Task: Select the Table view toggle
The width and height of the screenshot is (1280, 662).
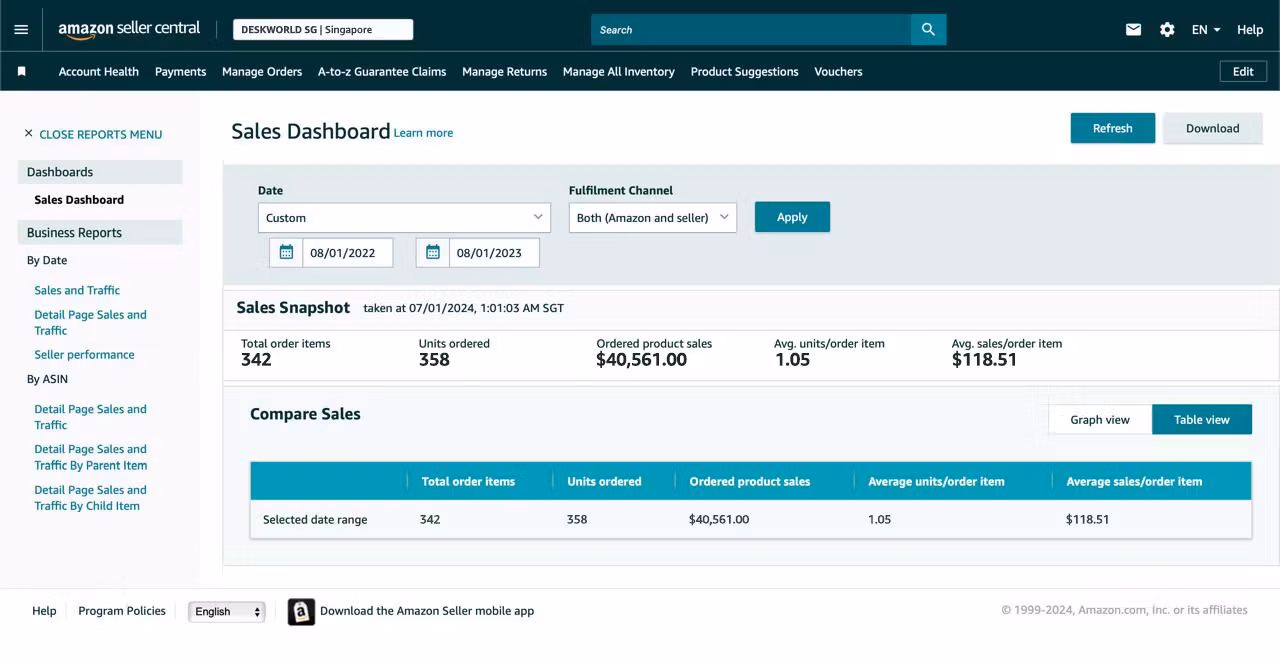Action: [1202, 420]
